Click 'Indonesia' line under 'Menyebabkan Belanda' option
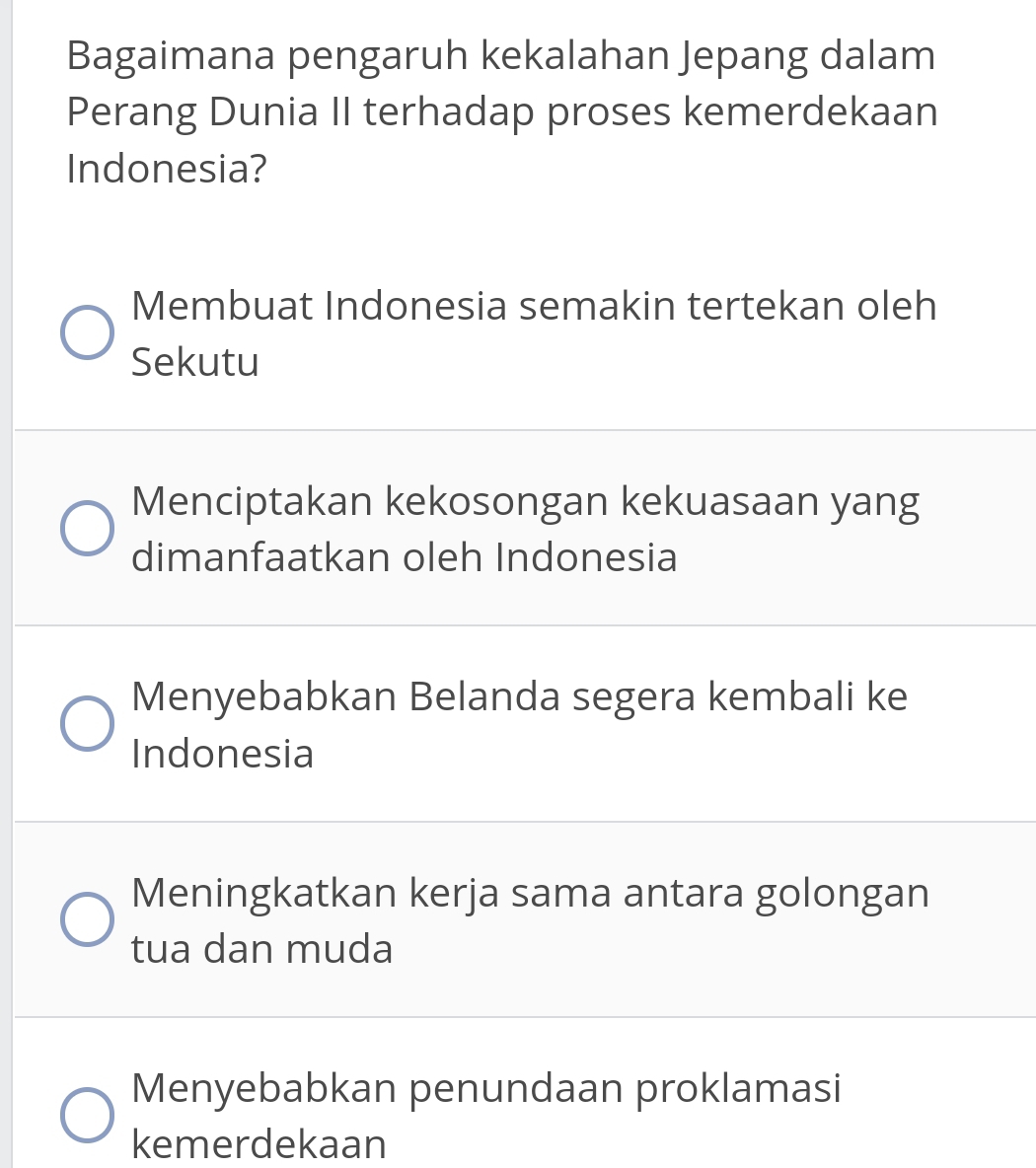1036x1168 pixels. point(223,755)
